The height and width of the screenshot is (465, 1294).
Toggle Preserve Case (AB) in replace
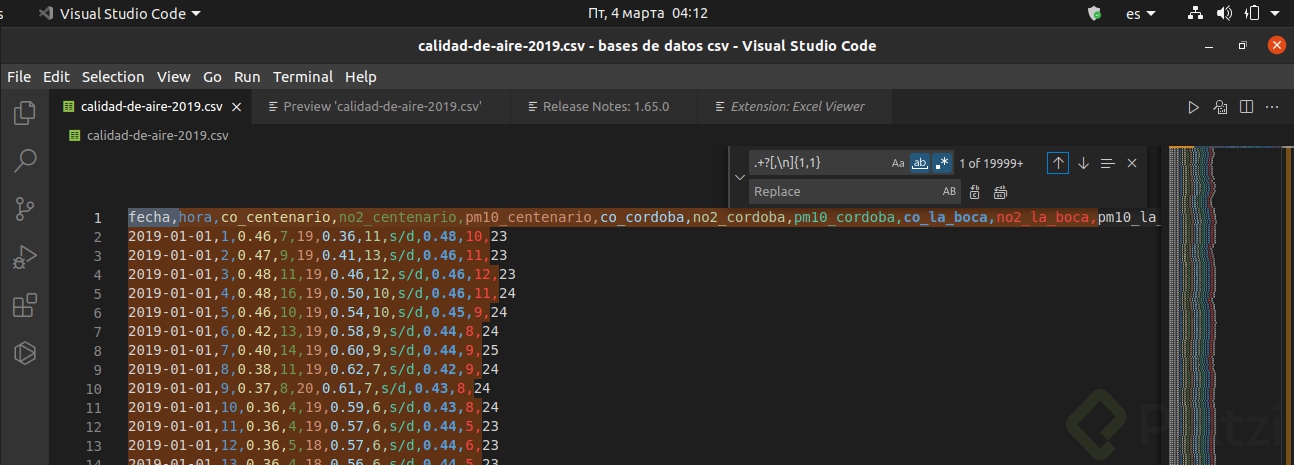[x=949, y=191]
